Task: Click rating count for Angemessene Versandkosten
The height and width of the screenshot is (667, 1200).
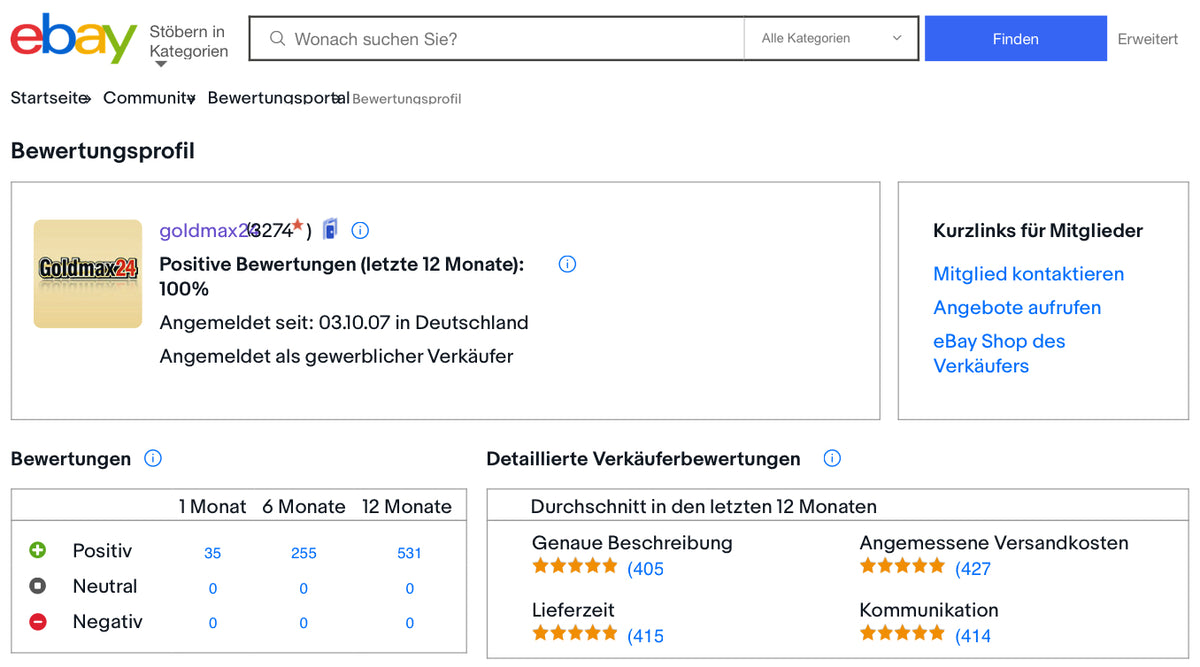Action: coord(973,569)
